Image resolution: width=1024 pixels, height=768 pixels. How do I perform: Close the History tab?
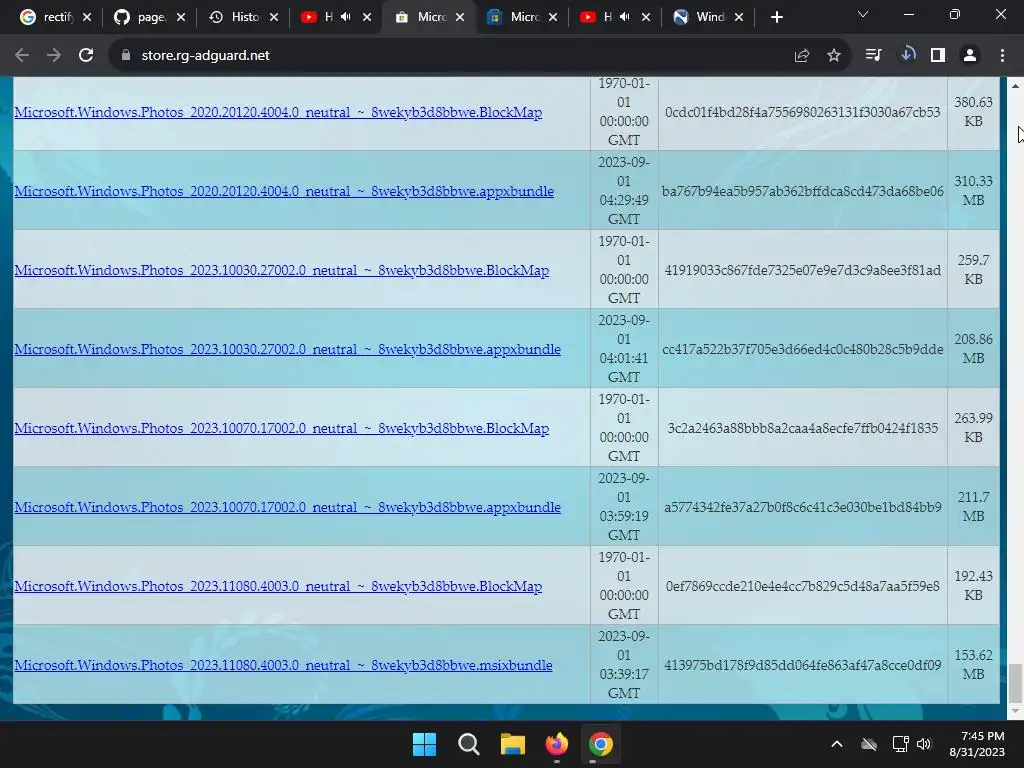[x=274, y=17]
